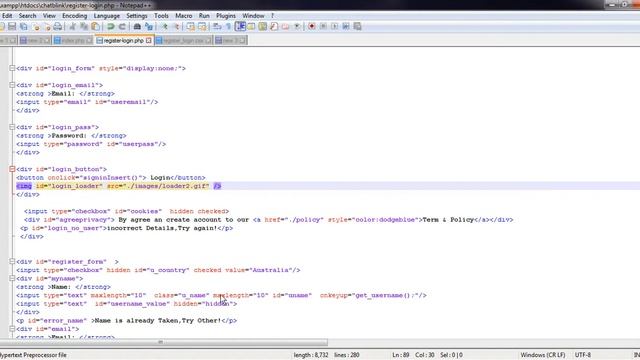The image size is (640, 360).
Task: Click the Copy toolbar icon
Action: click(84, 27)
